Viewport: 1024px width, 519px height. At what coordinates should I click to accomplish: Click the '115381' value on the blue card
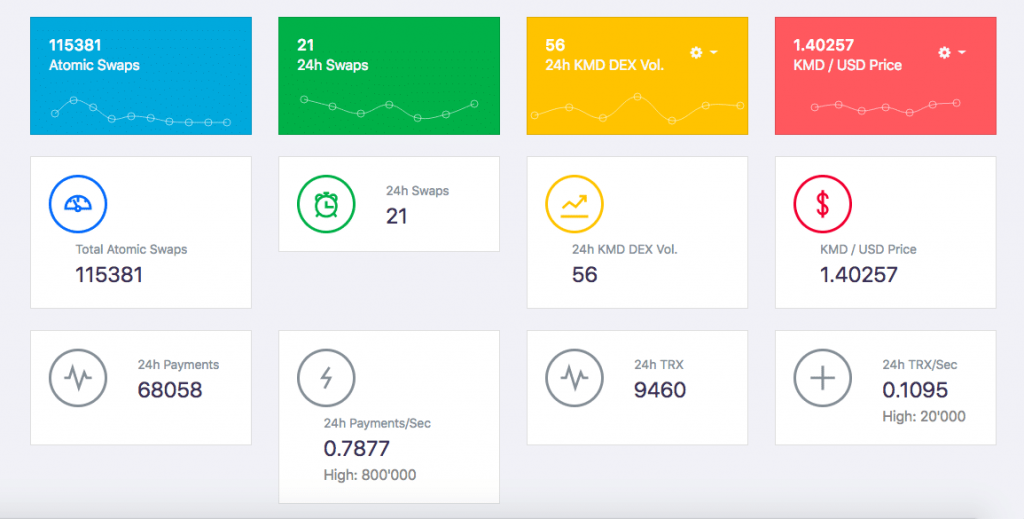75,45
